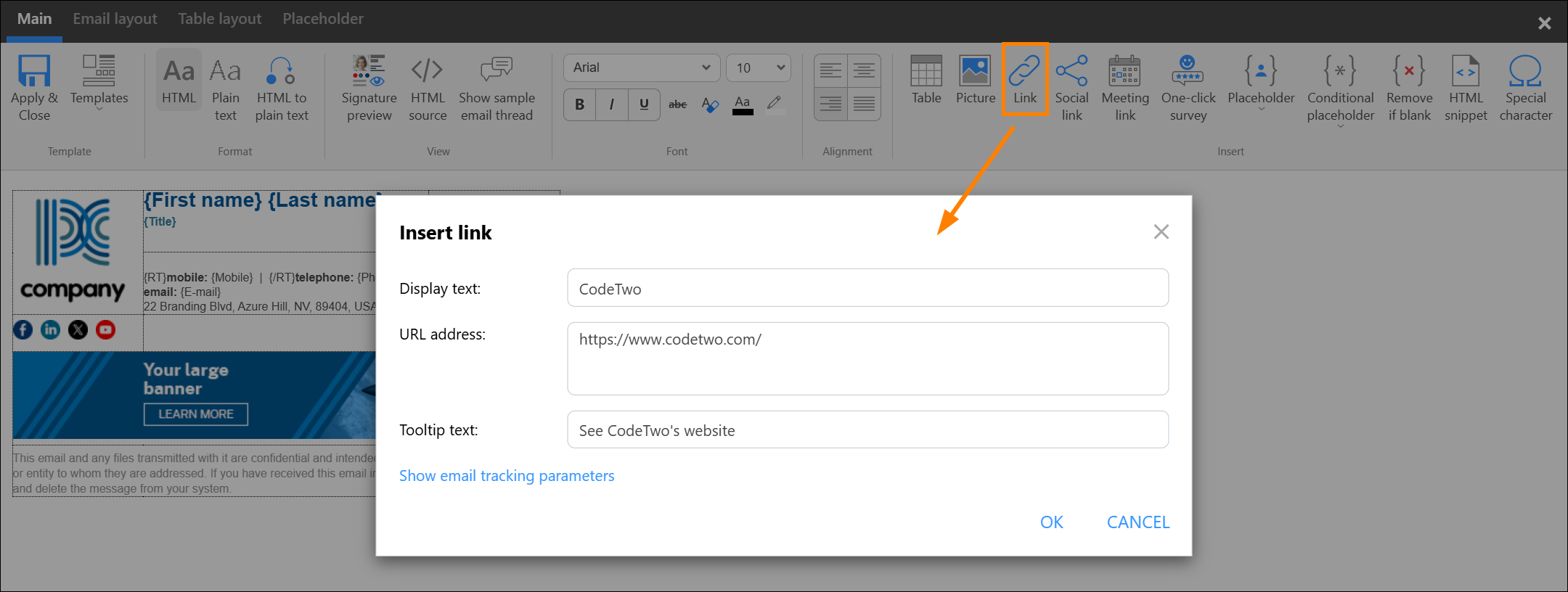This screenshot has width=1568, height=592.
Task: Click the LinkedIn icon in signature
Action: pyautogui.click(x=51, y=330)
